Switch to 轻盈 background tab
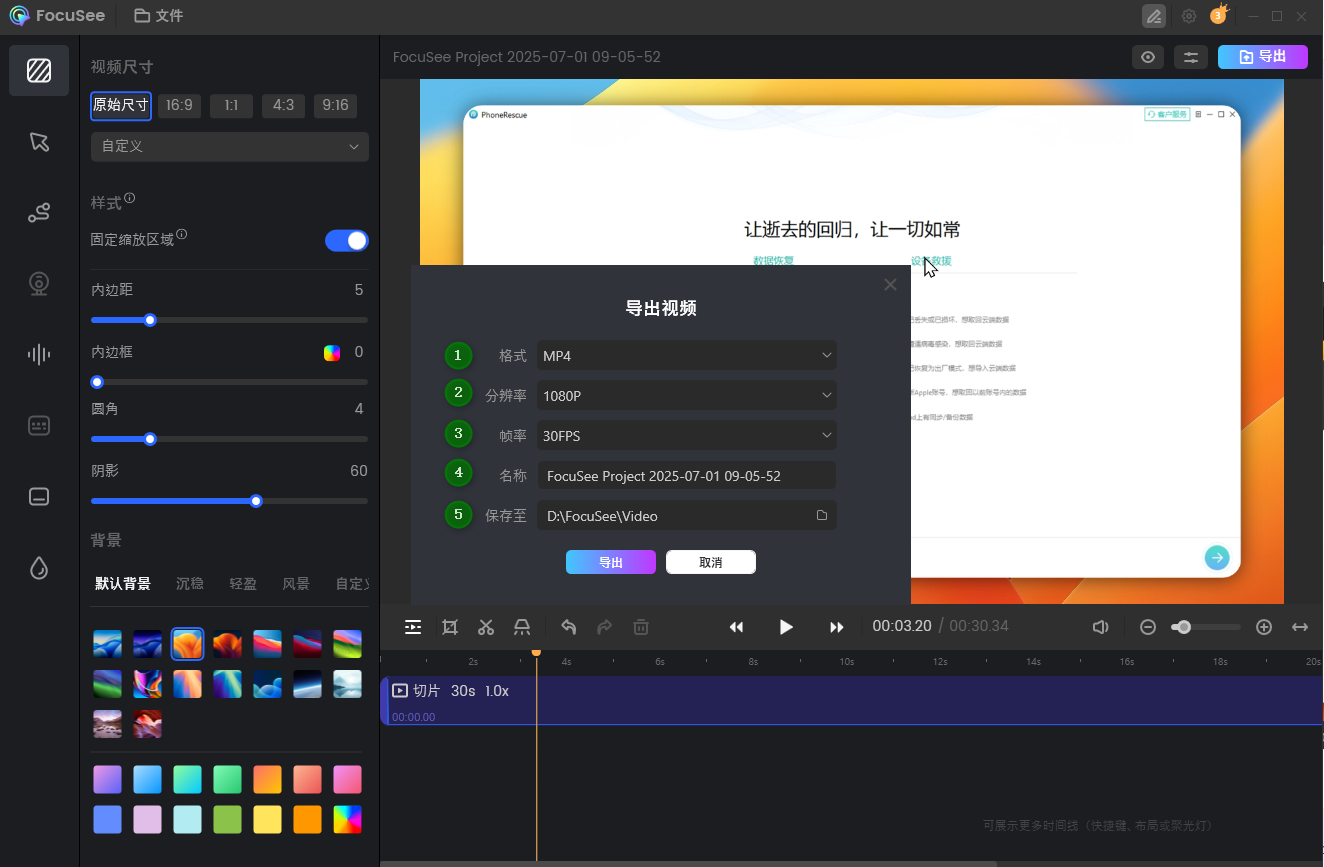1324x867 pixels. (243, 584)
